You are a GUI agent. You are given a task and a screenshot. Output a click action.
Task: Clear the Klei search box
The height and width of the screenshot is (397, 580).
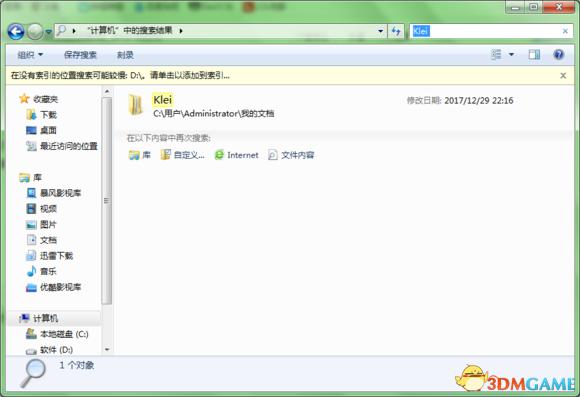click(565, 31)
